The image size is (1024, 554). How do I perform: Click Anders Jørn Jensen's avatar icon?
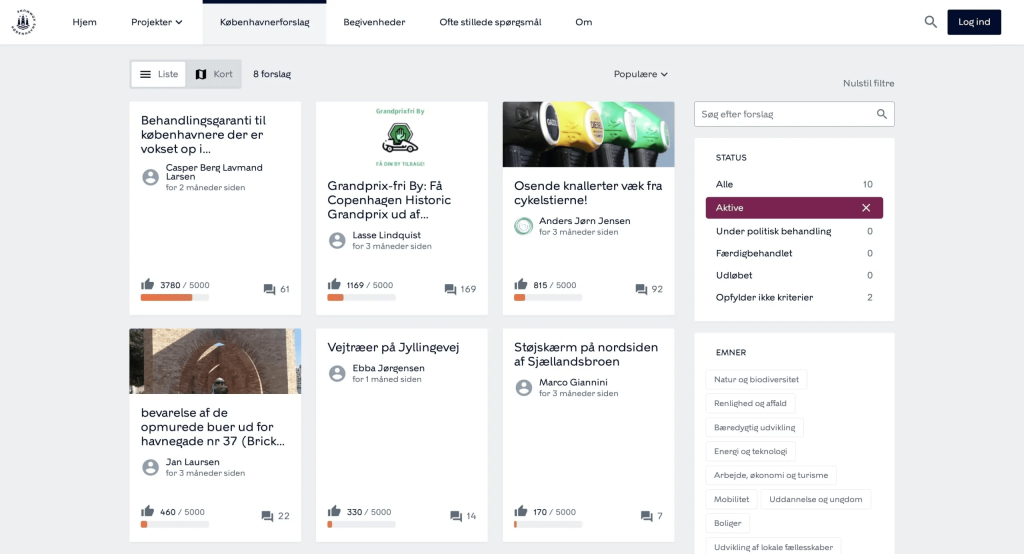point(523,226)
